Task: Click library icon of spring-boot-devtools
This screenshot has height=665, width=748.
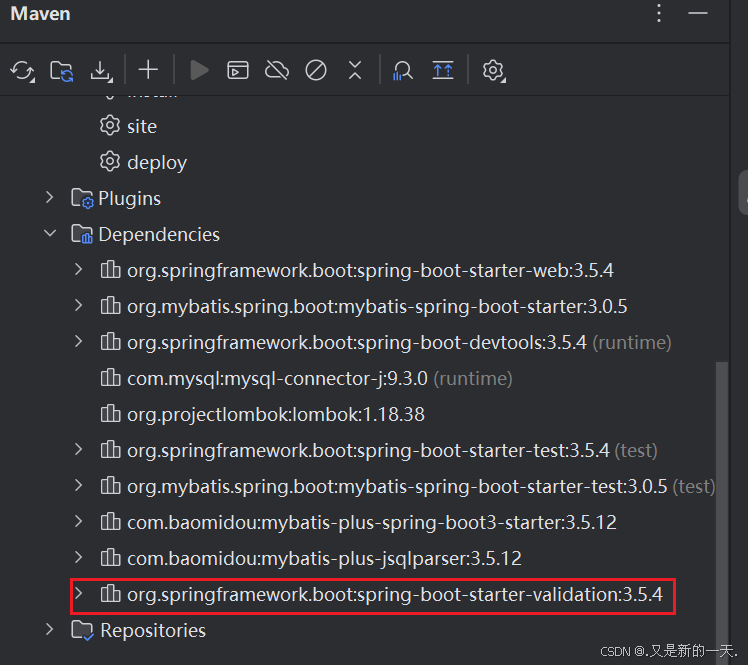Action: click(x=110, y=342)
